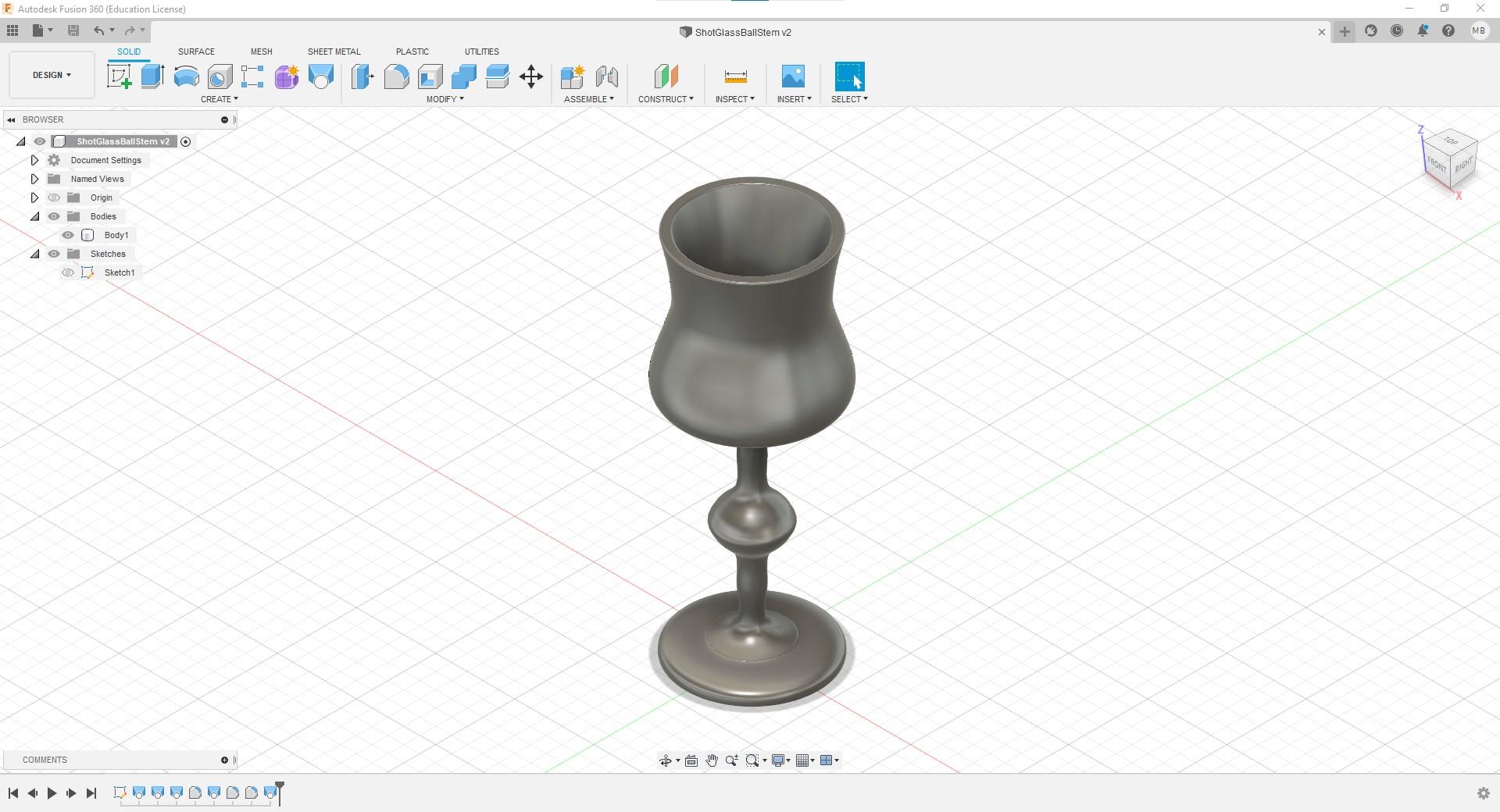
Task: Select the Move/Copy tool
Action: (x=531, y=77)
